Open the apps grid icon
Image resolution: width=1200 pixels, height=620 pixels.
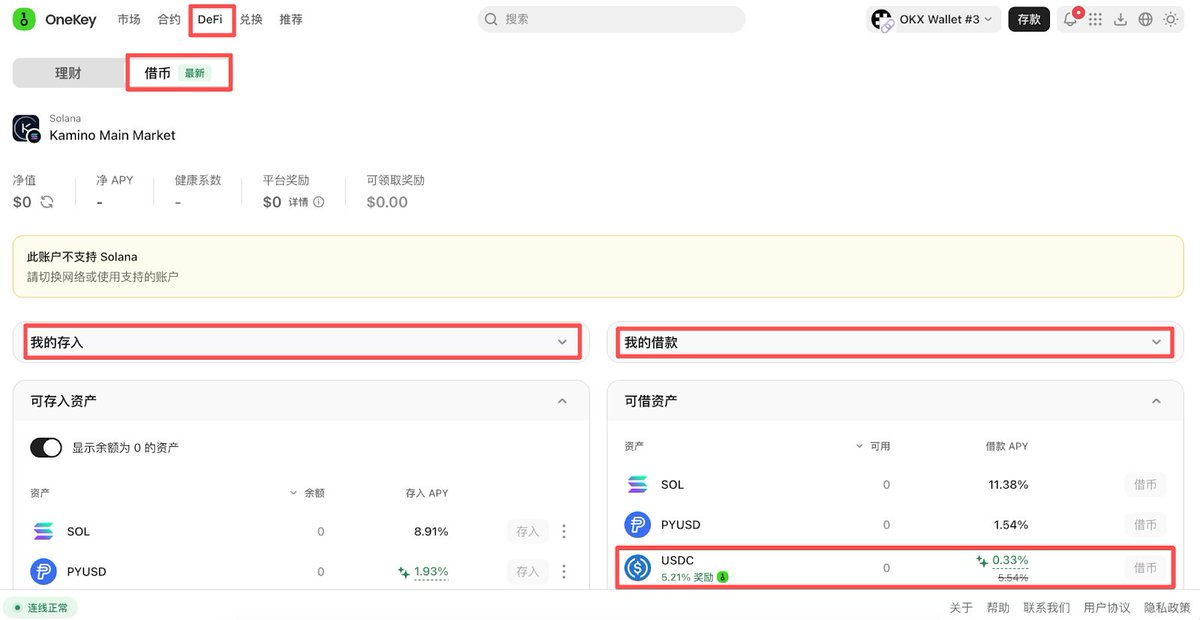pos(1096,20)
